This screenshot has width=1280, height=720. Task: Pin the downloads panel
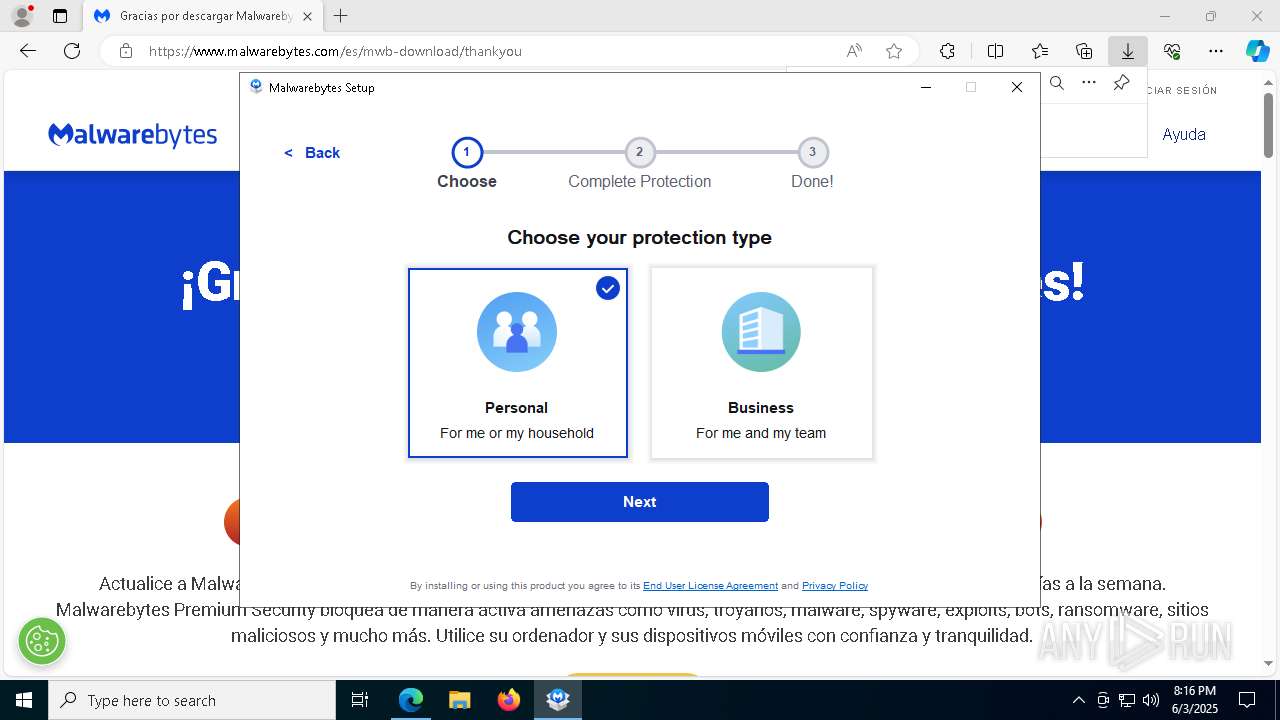click(x=1122, y=83)
